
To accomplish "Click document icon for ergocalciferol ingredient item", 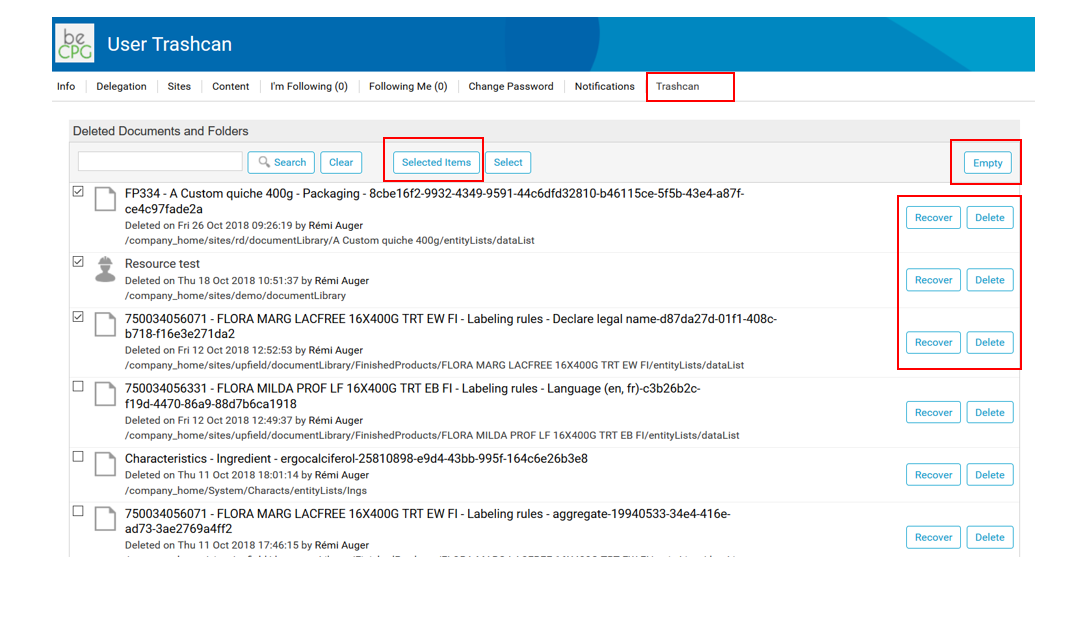I will 105,464.
